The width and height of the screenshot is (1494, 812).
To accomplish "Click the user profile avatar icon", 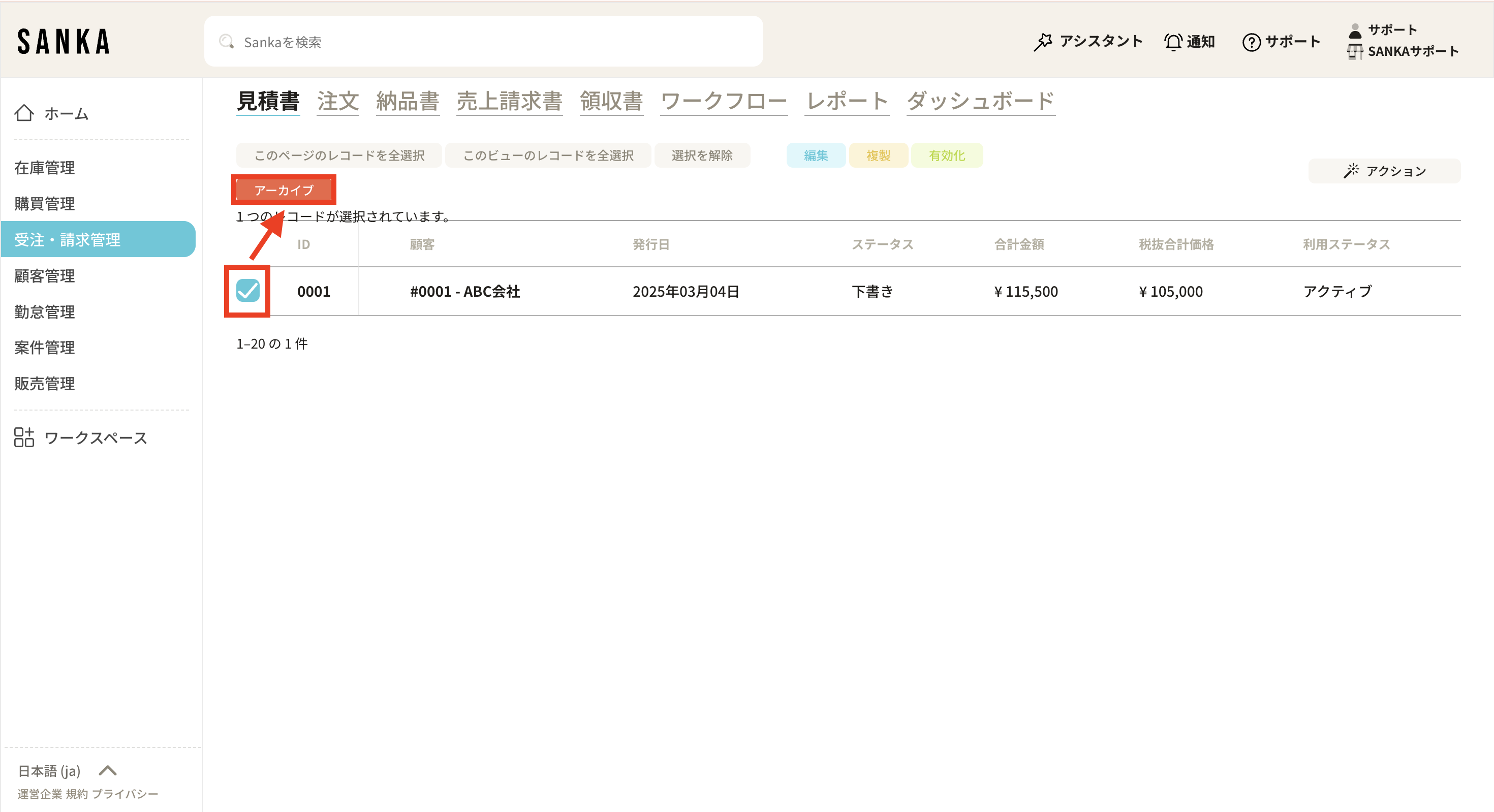I will (1355, 30).
